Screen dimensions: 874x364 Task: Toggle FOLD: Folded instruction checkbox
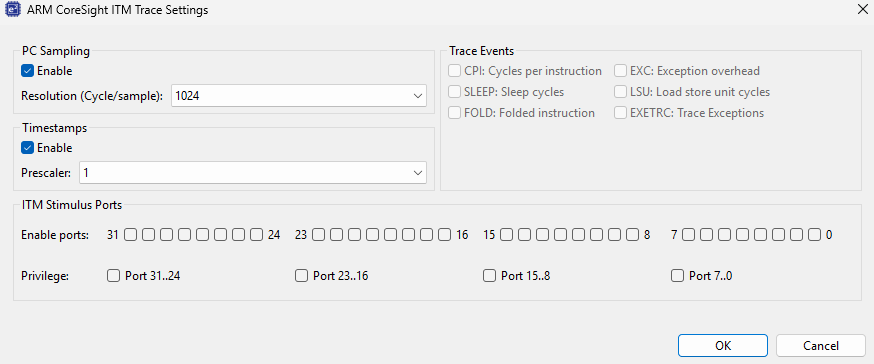click(x=455, y=113)
